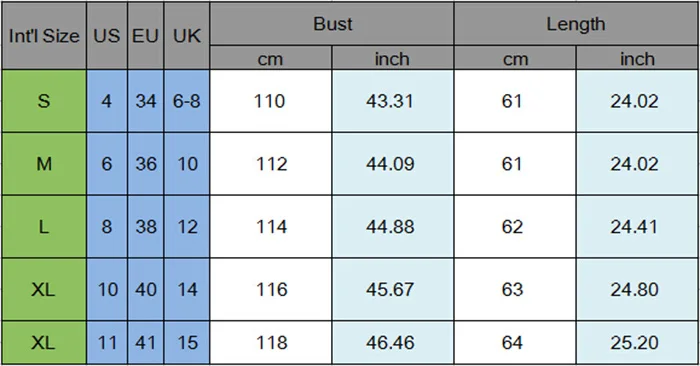Click the green M size cell
Screen dimensions: 700x366
click(x=44, y=164)
